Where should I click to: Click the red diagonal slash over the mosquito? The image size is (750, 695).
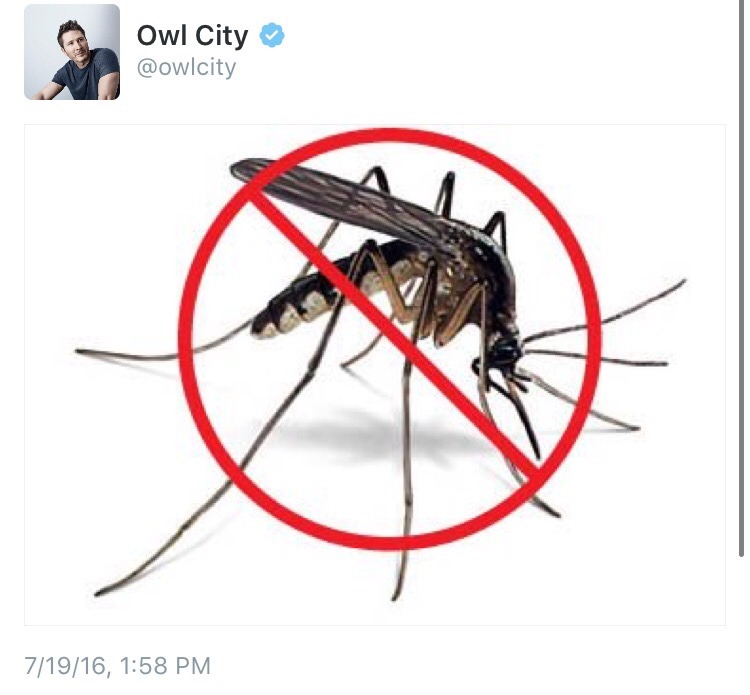point(392,335)
